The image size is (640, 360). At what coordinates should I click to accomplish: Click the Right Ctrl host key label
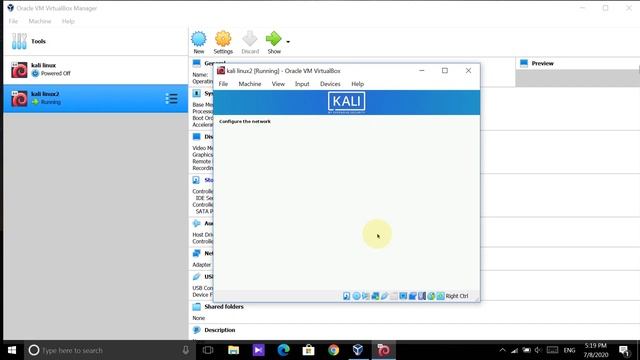click(457, 296)
